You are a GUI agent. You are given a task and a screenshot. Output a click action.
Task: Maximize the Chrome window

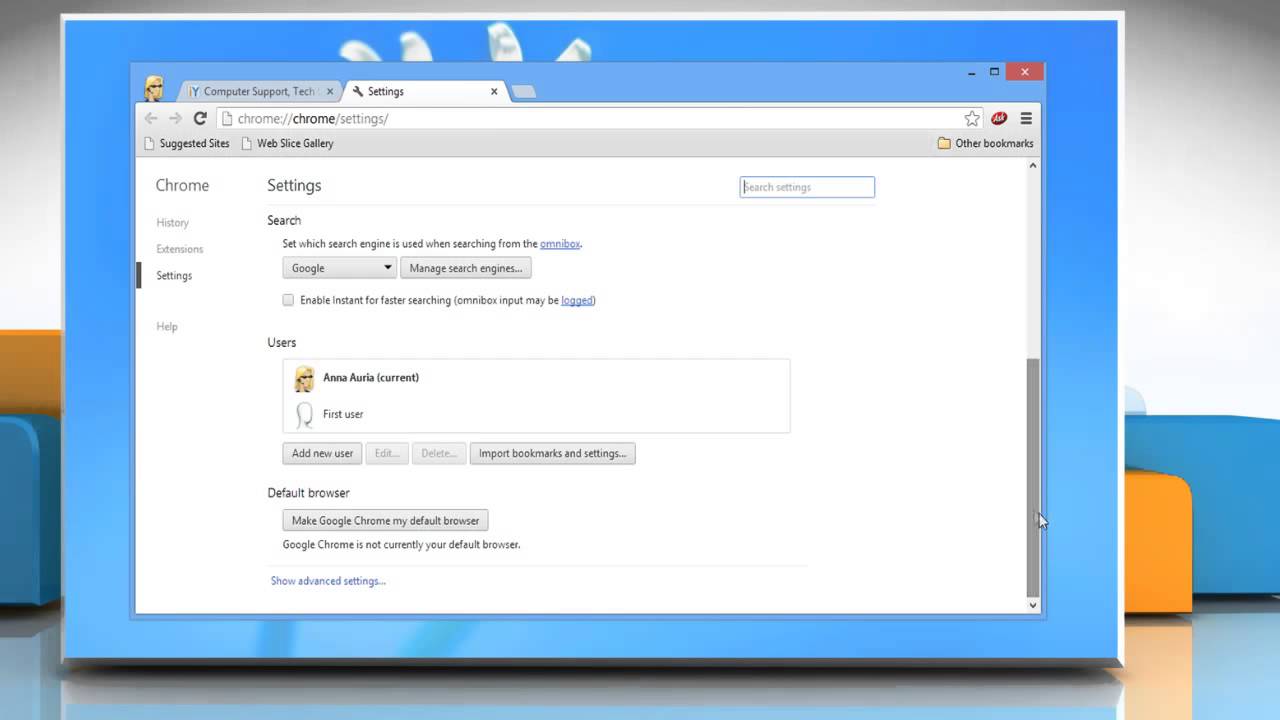click(994, 72)
